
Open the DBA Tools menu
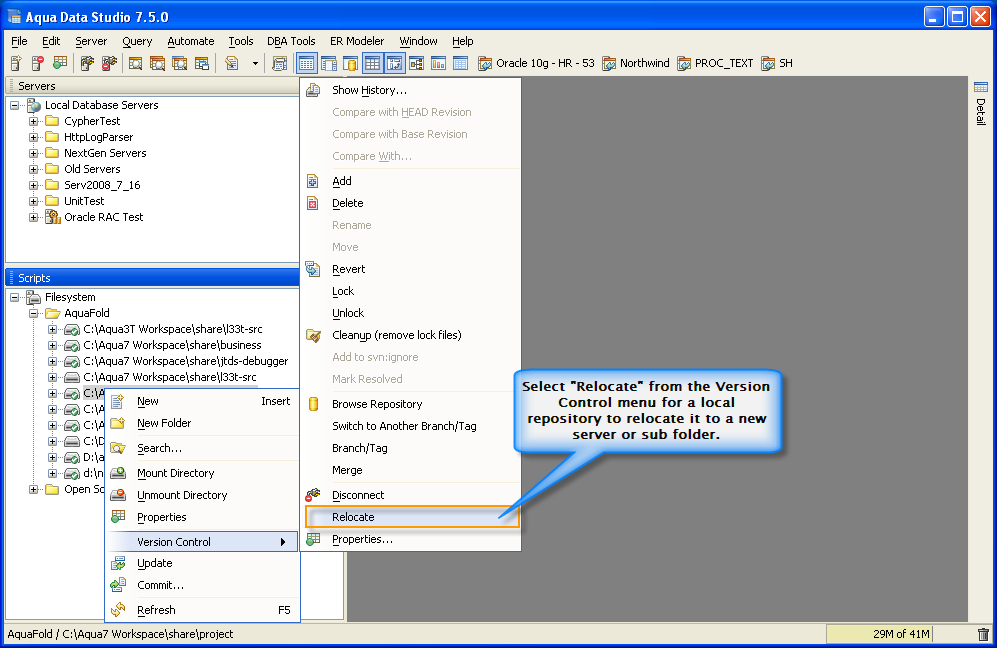291,41
